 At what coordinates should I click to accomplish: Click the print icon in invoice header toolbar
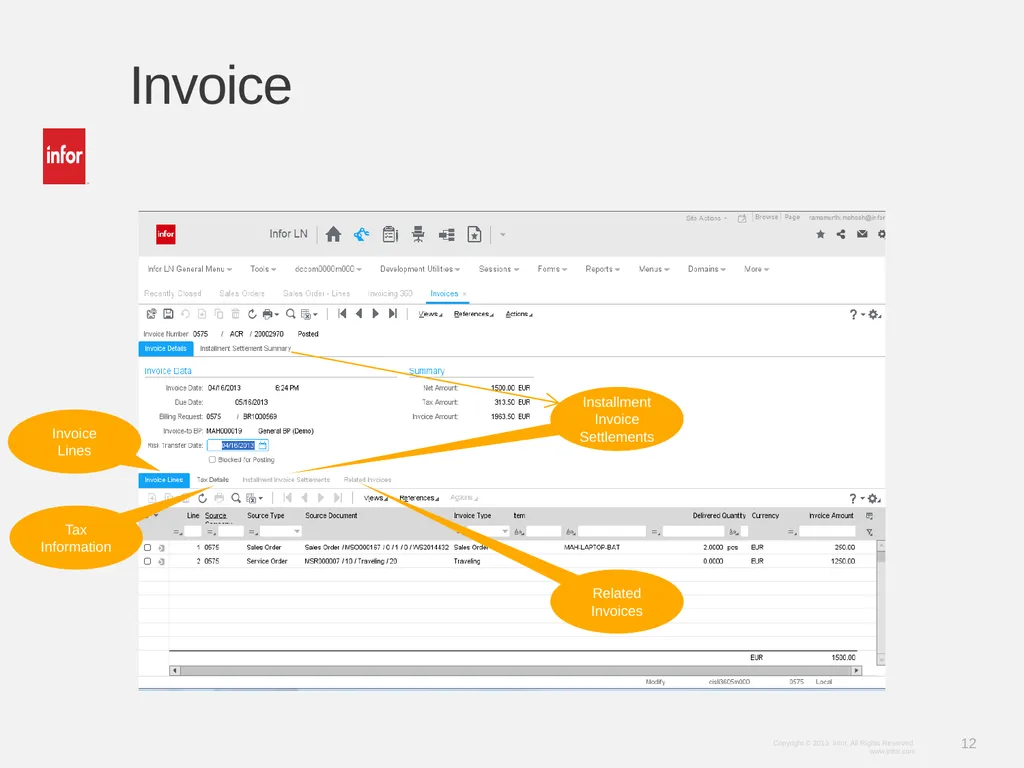click(x=269, y=314)
